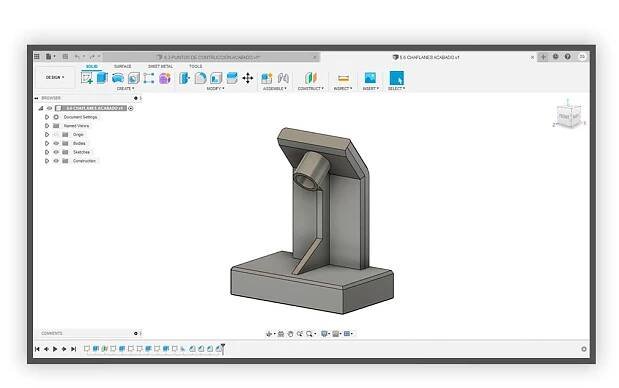This screenshot has width=619, height=388.
Task: Toggle visibility of Bodies folder
Action: [x=56, y=143]
